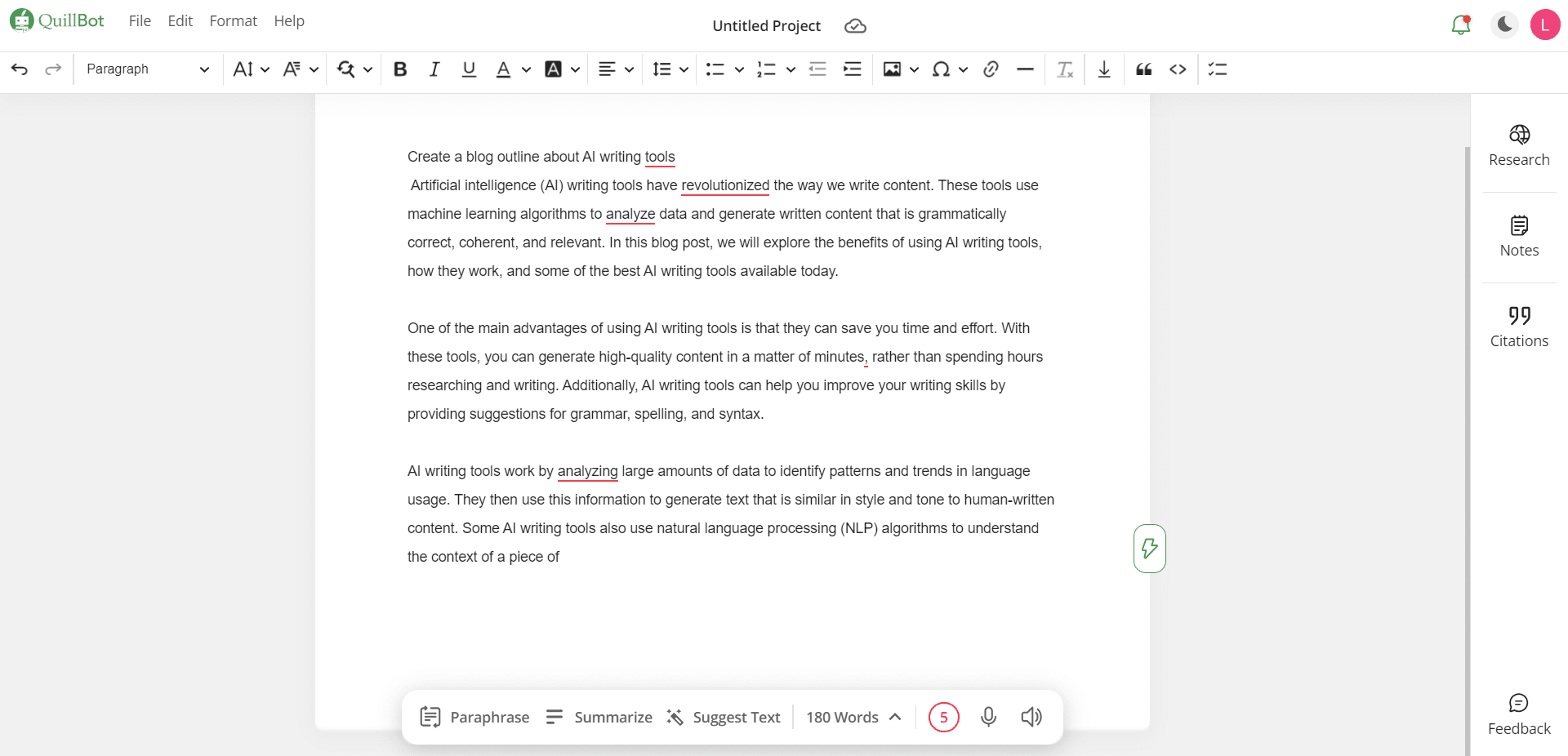Screen dimensions: 1568x756
Task: Click the decrease indent icon
Action: (x=817, y=69)
